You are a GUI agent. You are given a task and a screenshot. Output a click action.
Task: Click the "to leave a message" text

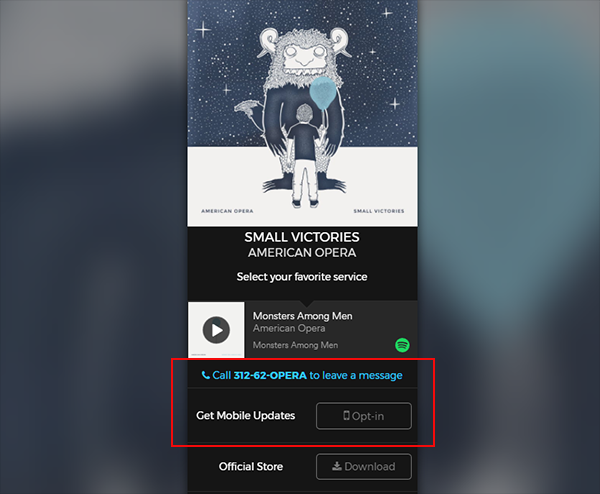356,375
